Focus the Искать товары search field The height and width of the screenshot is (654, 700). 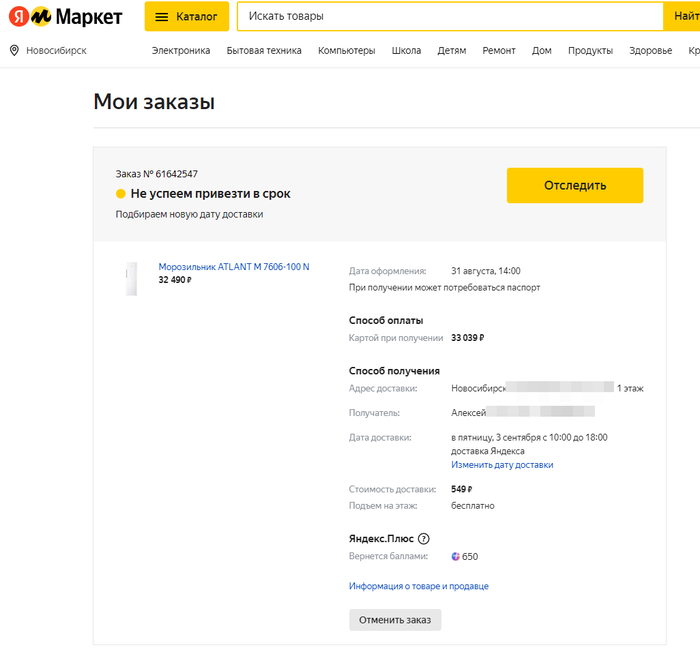(450, 17)
